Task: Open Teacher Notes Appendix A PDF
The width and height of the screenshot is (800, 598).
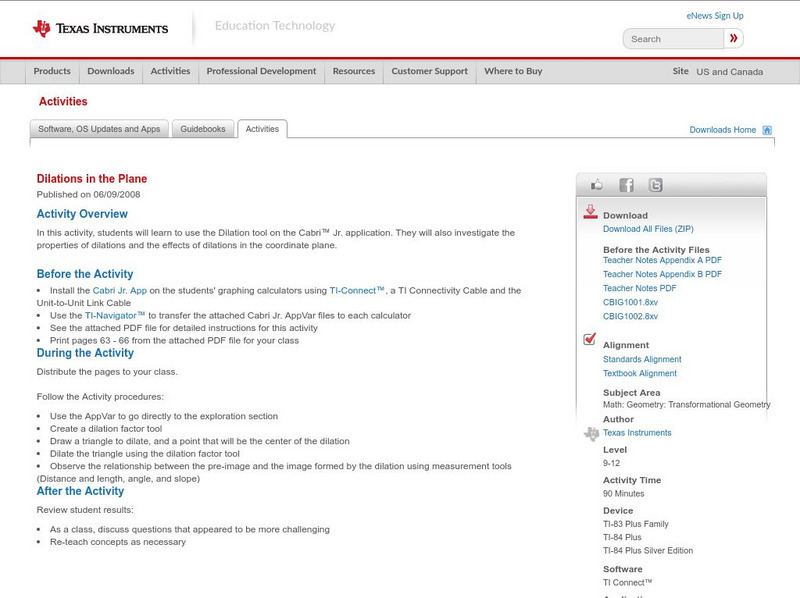Action: 662,260
